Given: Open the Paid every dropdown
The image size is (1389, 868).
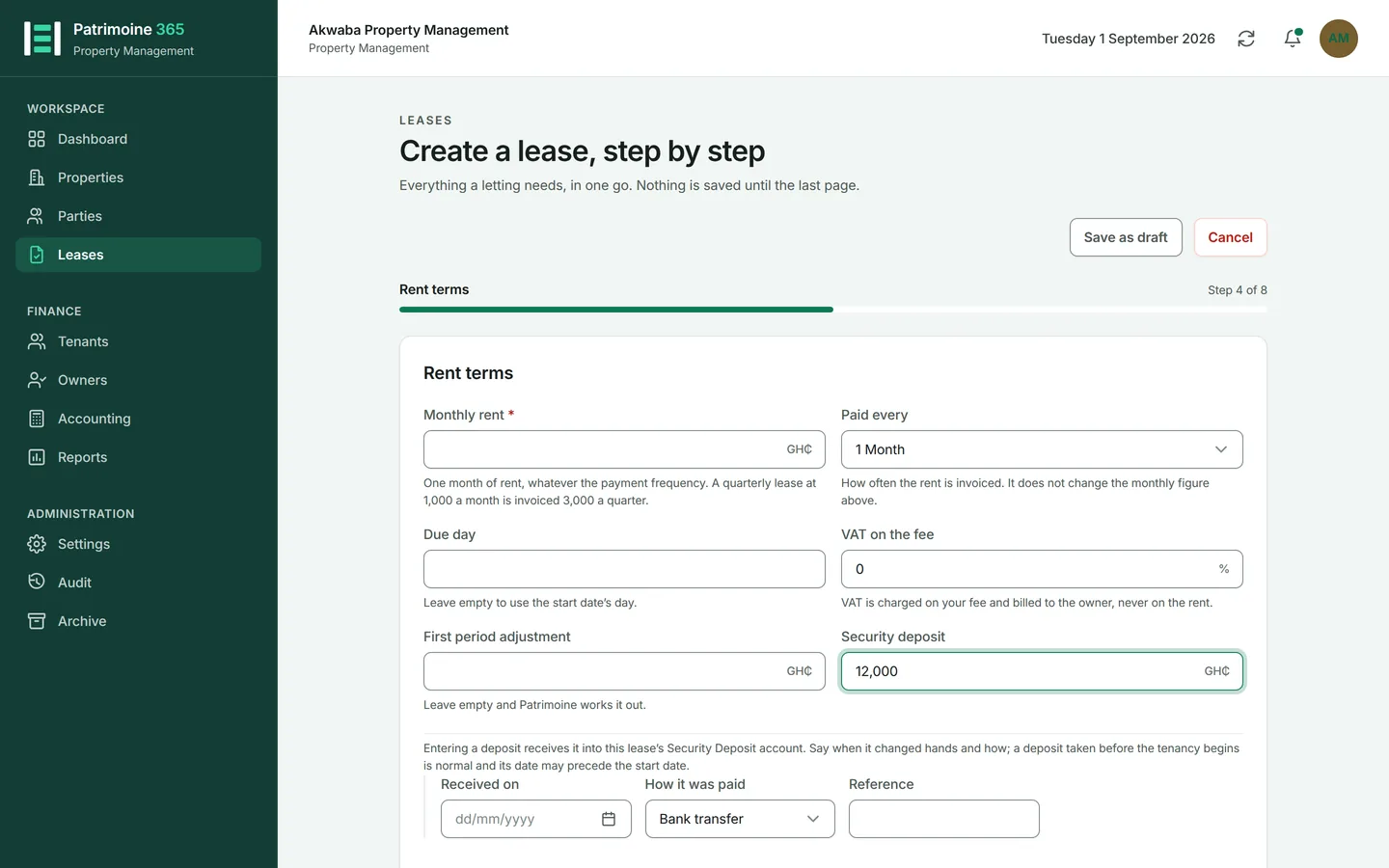Looking at the screenshot, I should point(1042,449).
